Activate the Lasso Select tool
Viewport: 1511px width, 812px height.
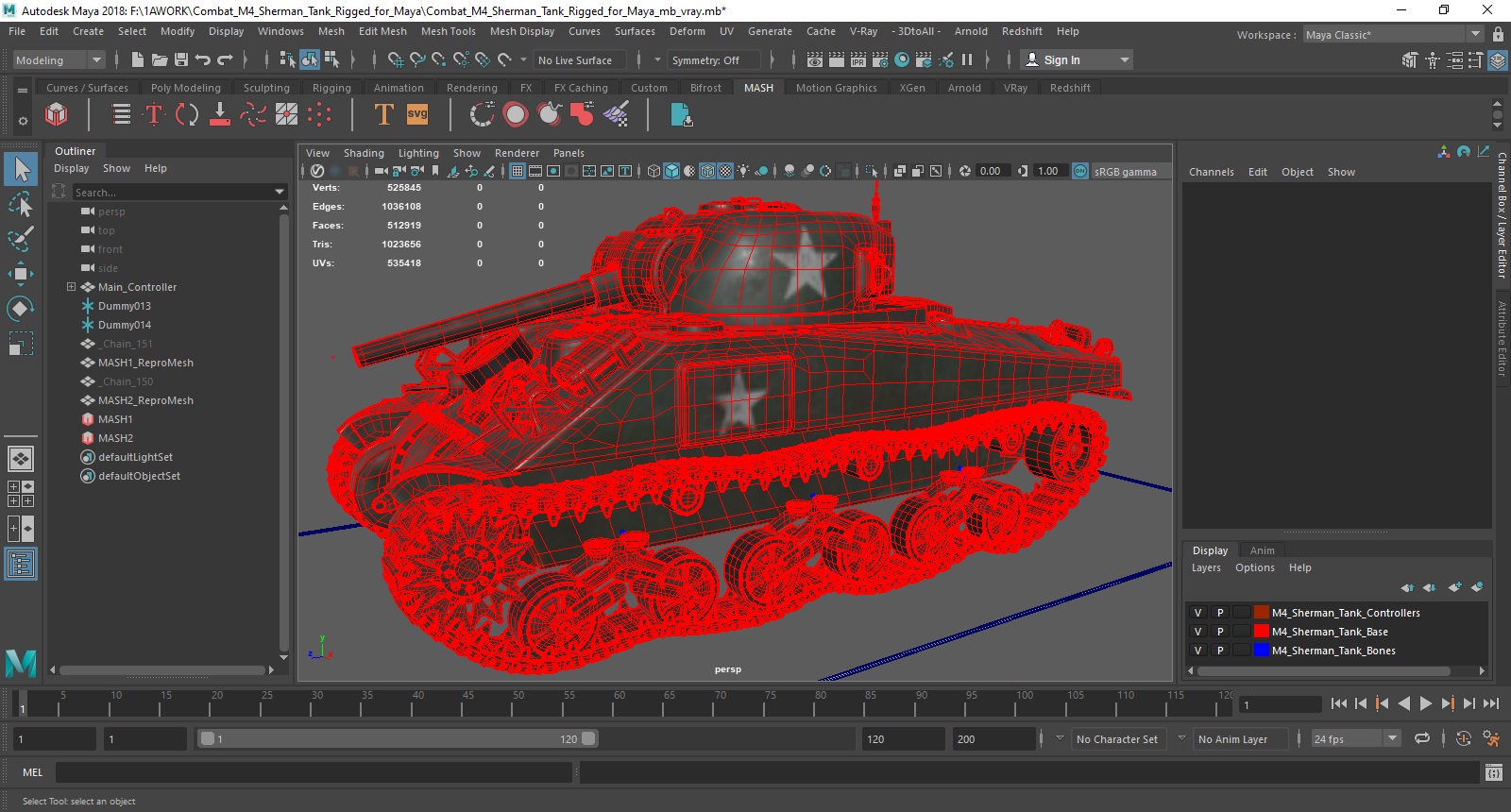pyautogui.click(x=21, y=204)
